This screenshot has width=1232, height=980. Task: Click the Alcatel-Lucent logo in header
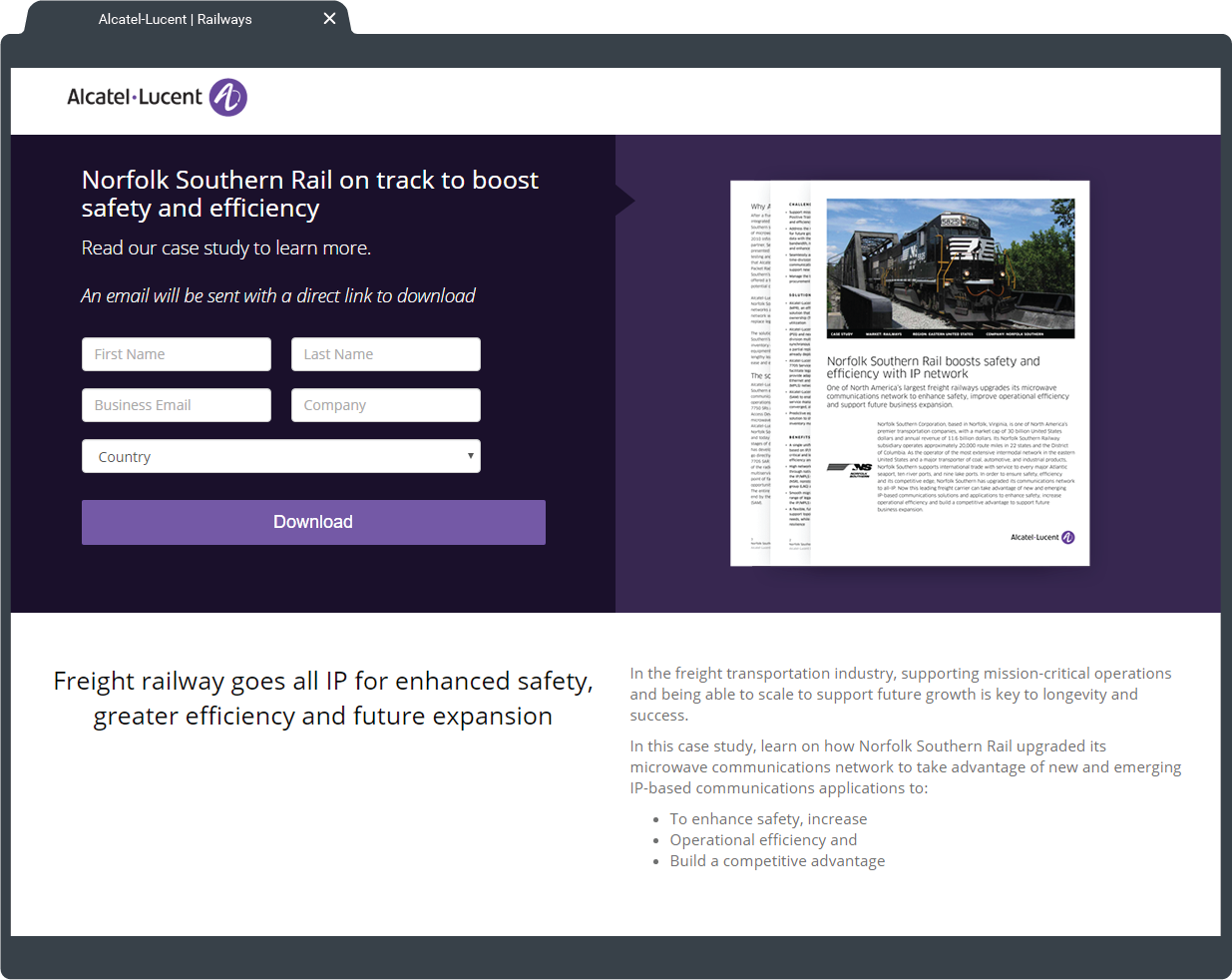(157, 98)
